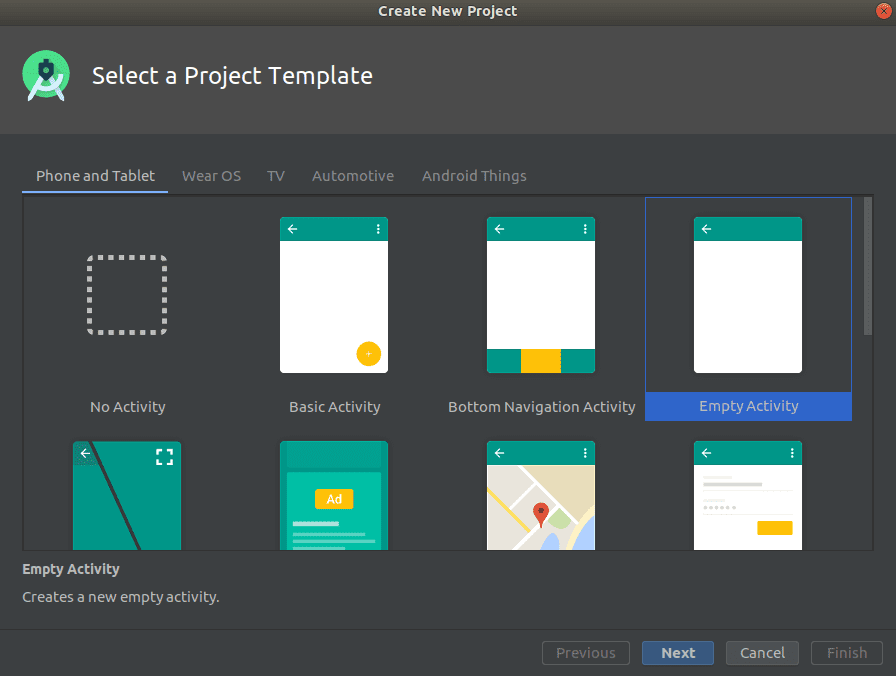Click the No Activity label text
Image resolution: width=896 pixels, height=676 pixels.
pos(127,407)
